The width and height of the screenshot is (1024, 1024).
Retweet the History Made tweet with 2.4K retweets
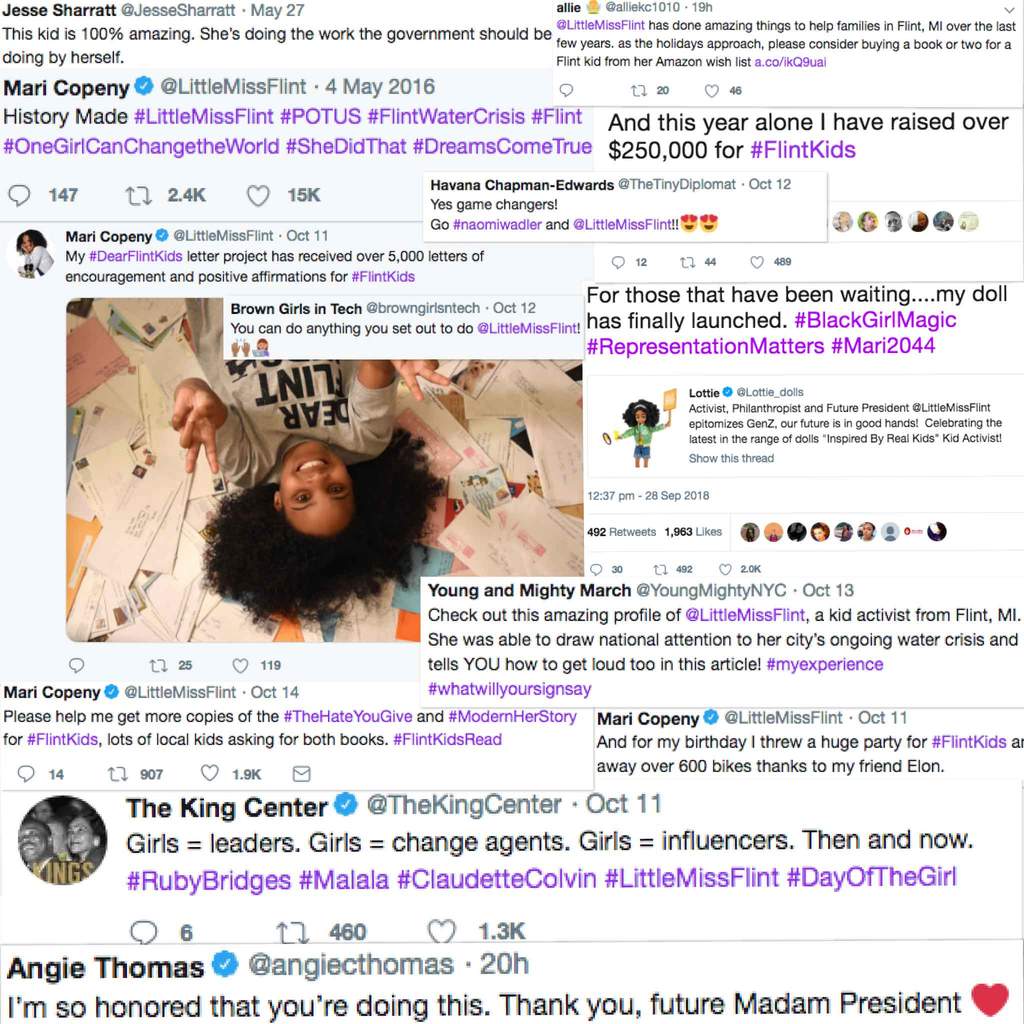pyautogui.click(x=138, y=195)
